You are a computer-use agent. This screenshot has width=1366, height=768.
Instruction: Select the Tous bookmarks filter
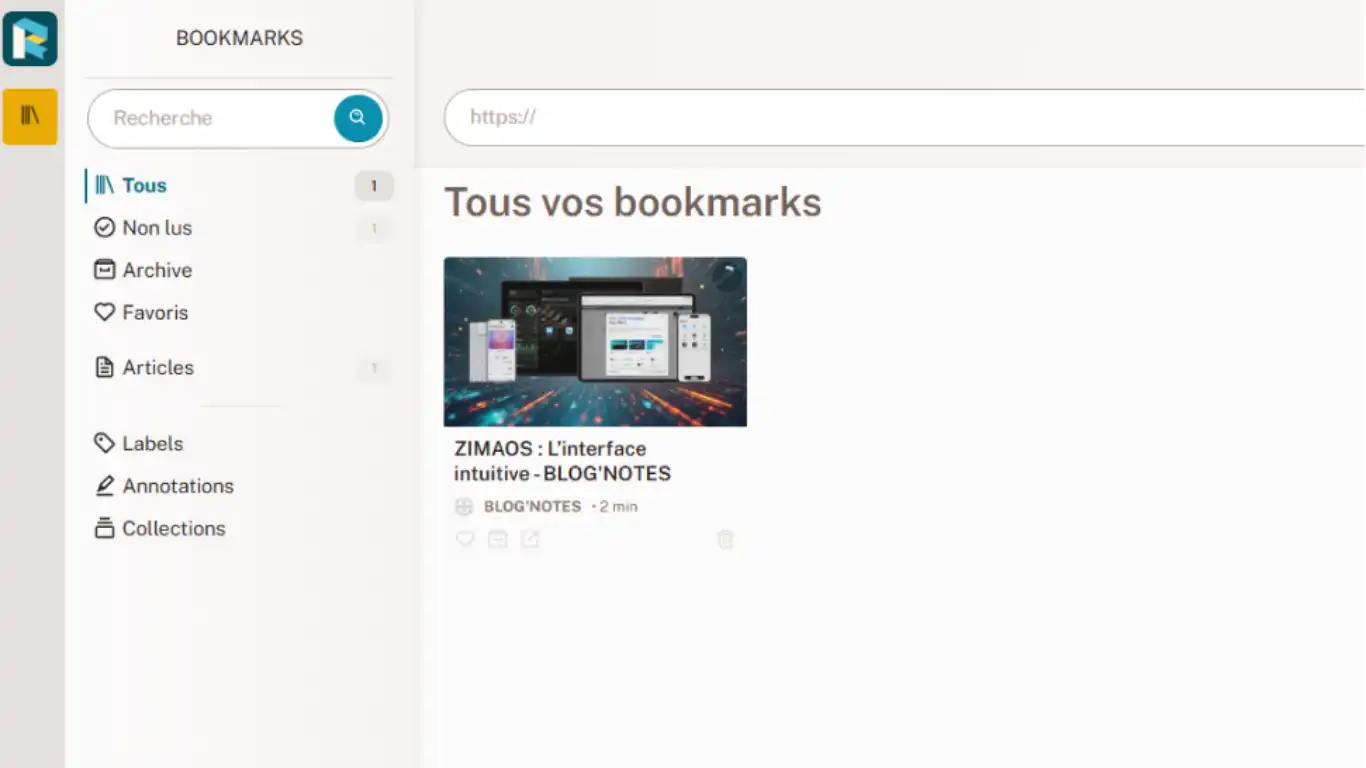pyautogui.click(x=145, y=186)
